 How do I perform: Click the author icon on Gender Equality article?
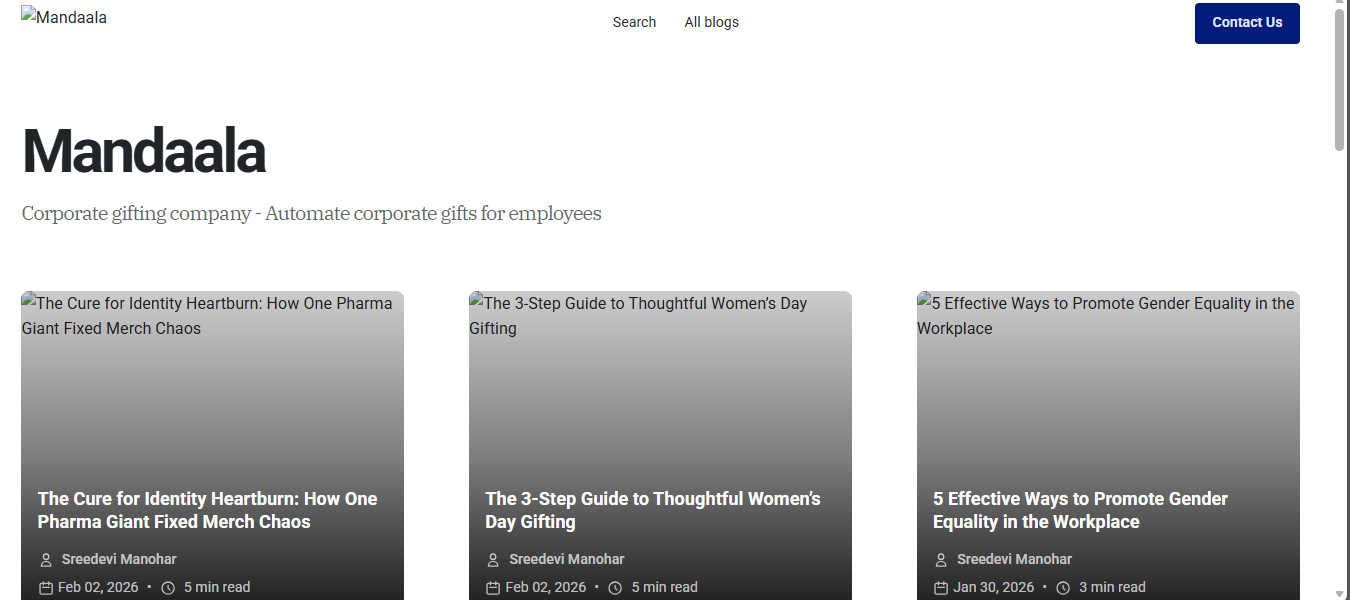(x=941, y=560)
